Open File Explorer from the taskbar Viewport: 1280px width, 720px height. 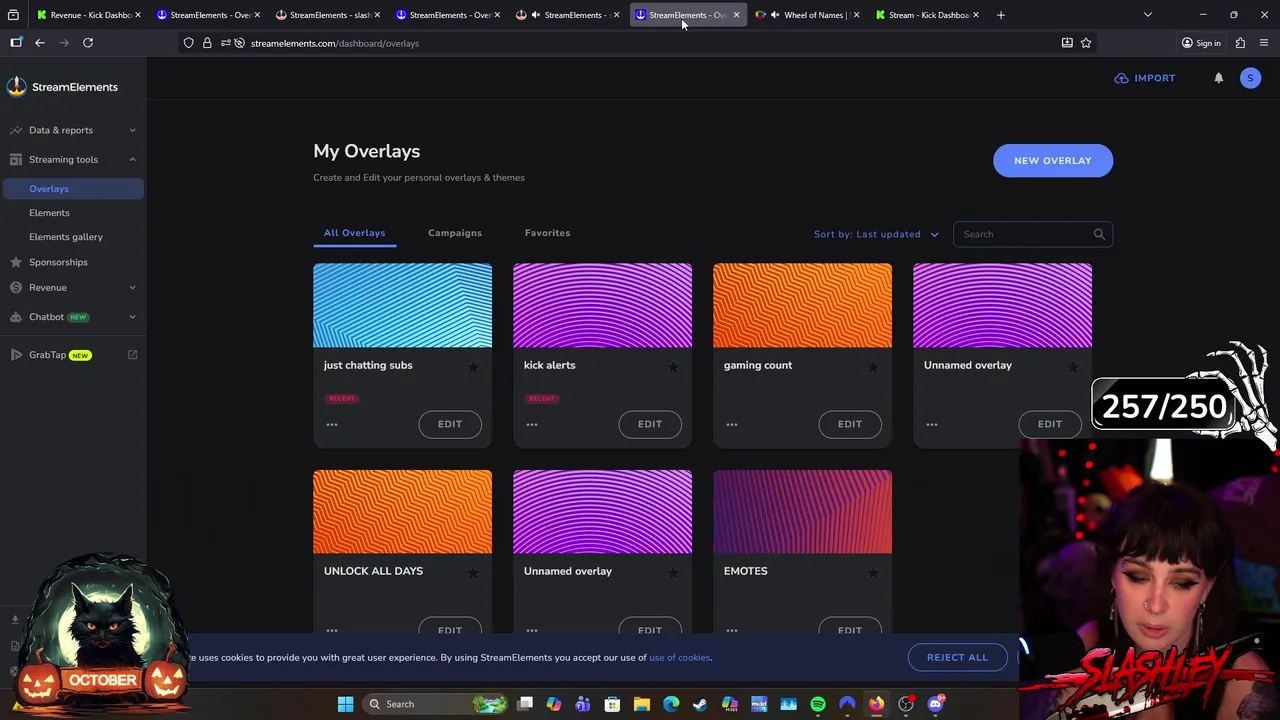point(642,704)
